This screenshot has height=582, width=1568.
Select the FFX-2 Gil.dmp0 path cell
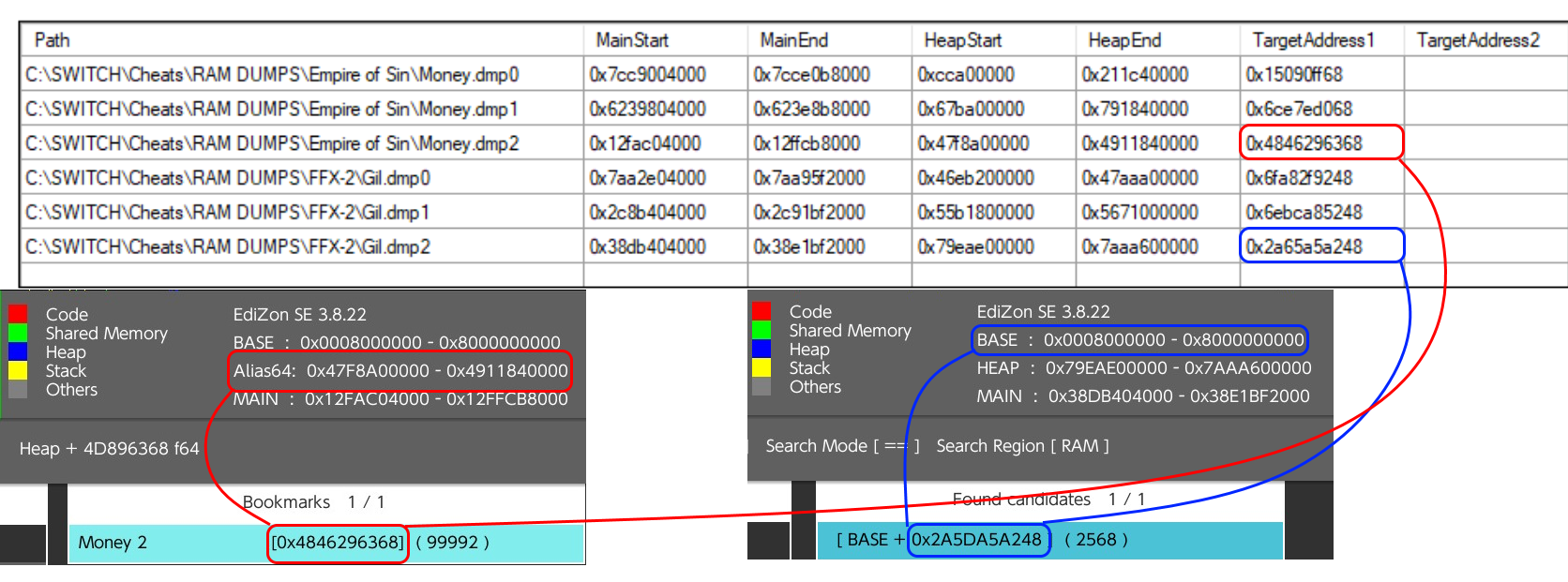point(301,177)
